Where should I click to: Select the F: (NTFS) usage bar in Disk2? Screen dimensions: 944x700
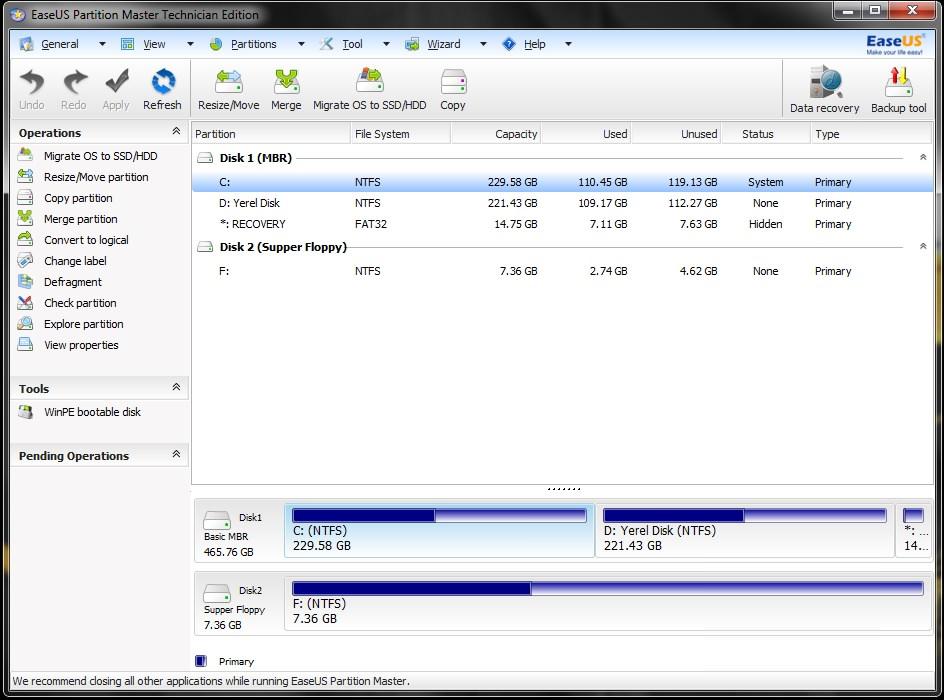[x=607, y=589]
